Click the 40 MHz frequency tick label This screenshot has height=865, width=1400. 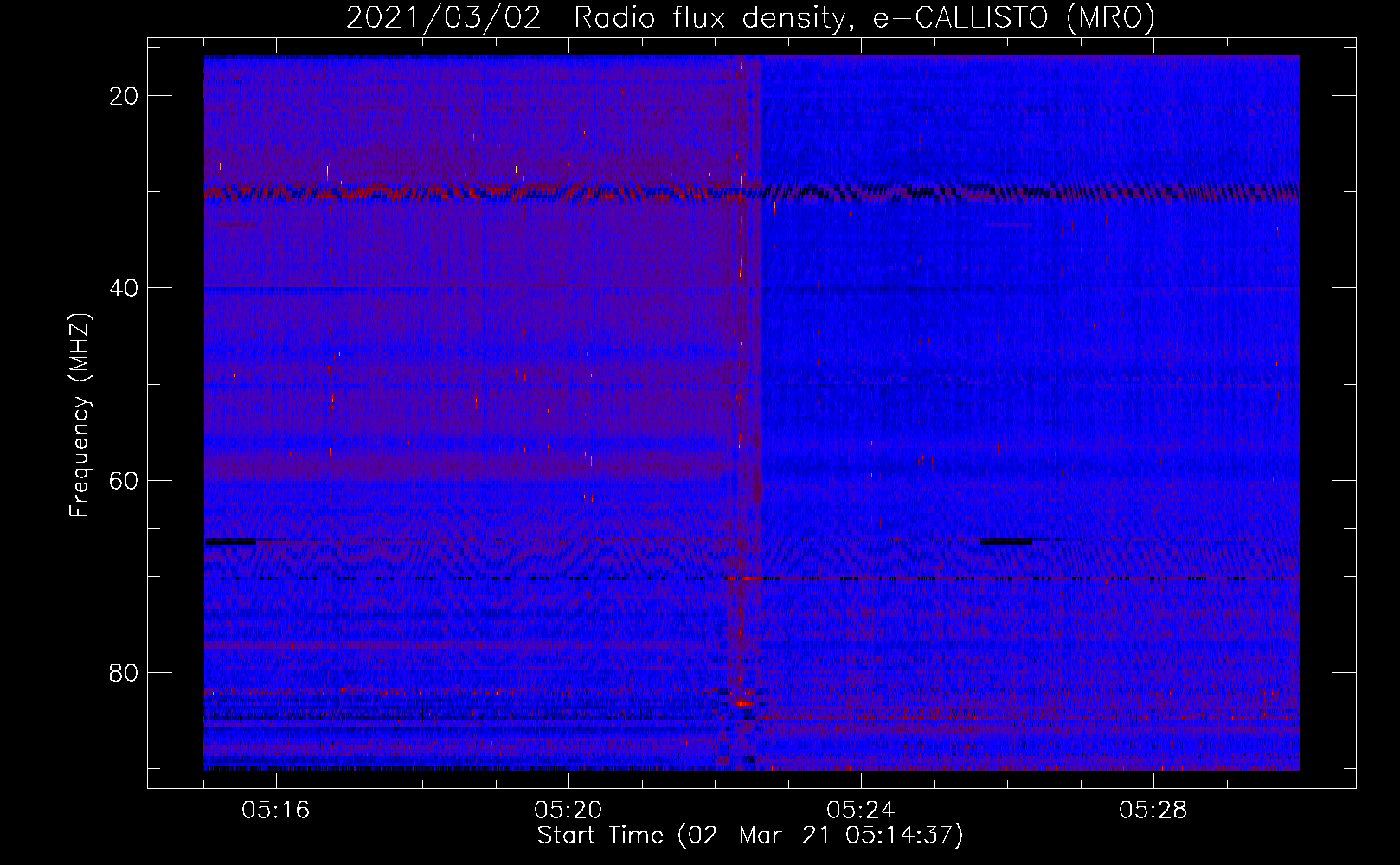[125, 288]
